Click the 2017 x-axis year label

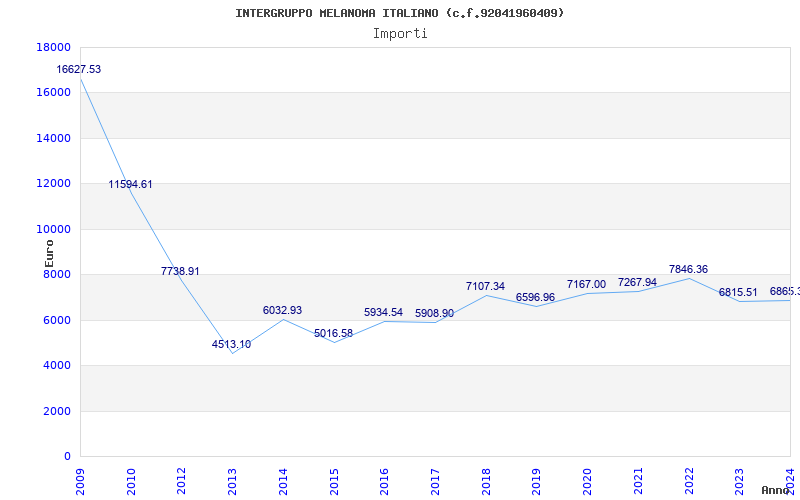435,481
